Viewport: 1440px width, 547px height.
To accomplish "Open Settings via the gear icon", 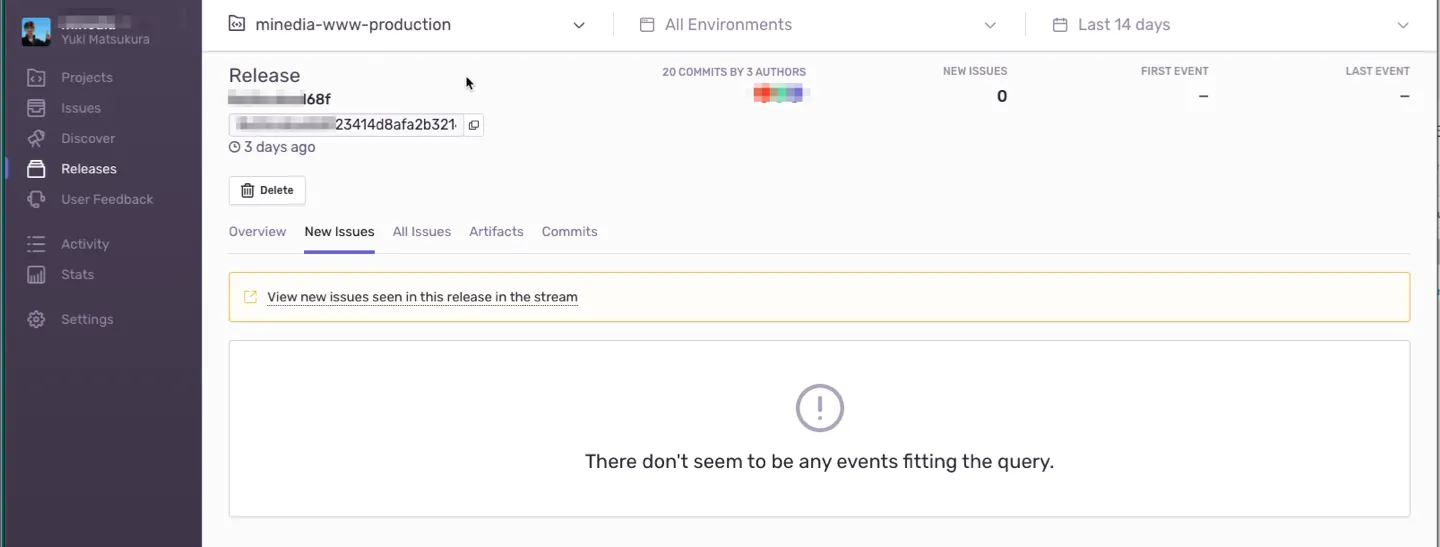I will tap(36, 320).
